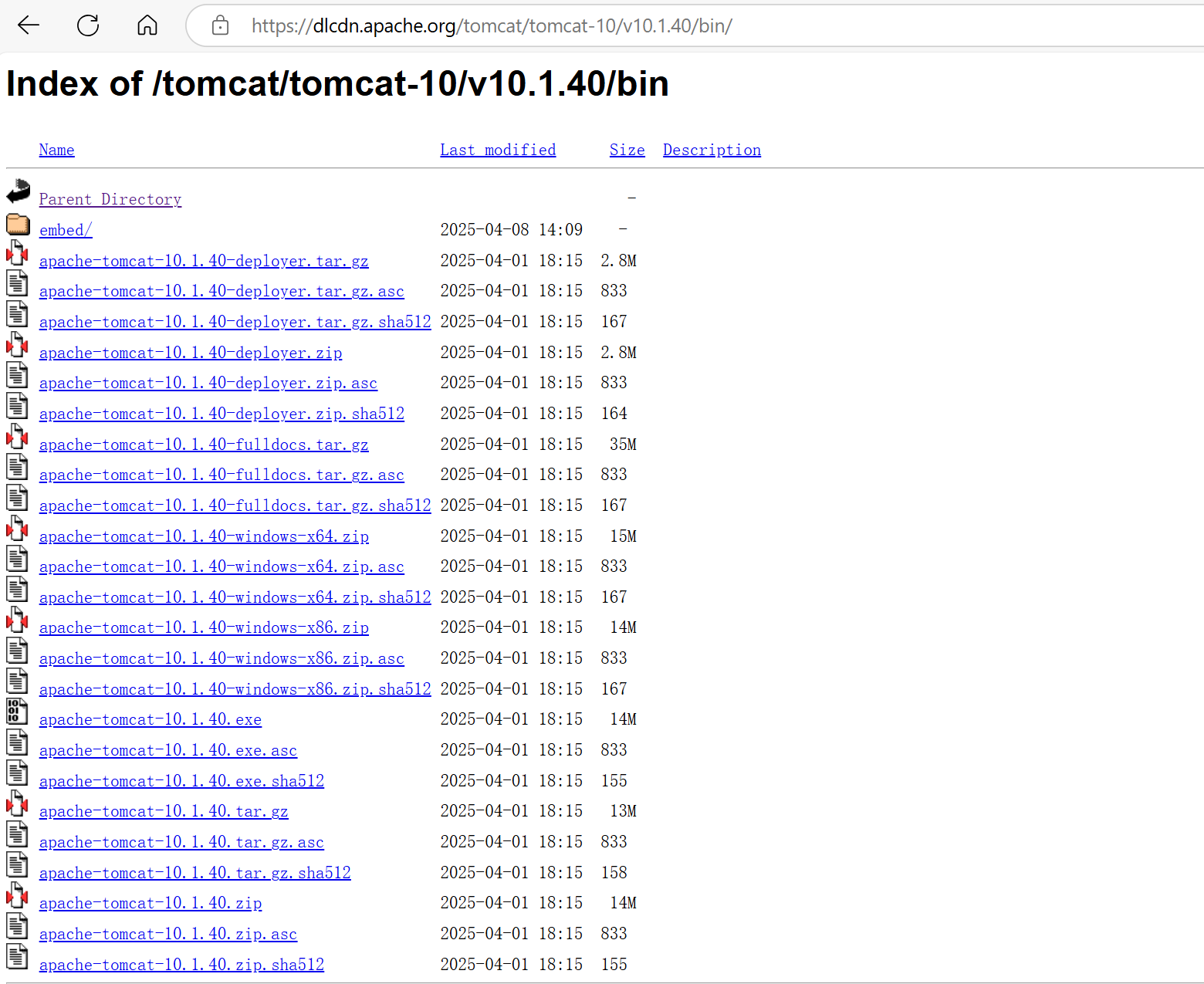Download apache-tomcat-10.1.40-windows-x64.zip link

[x=204, y=536]
